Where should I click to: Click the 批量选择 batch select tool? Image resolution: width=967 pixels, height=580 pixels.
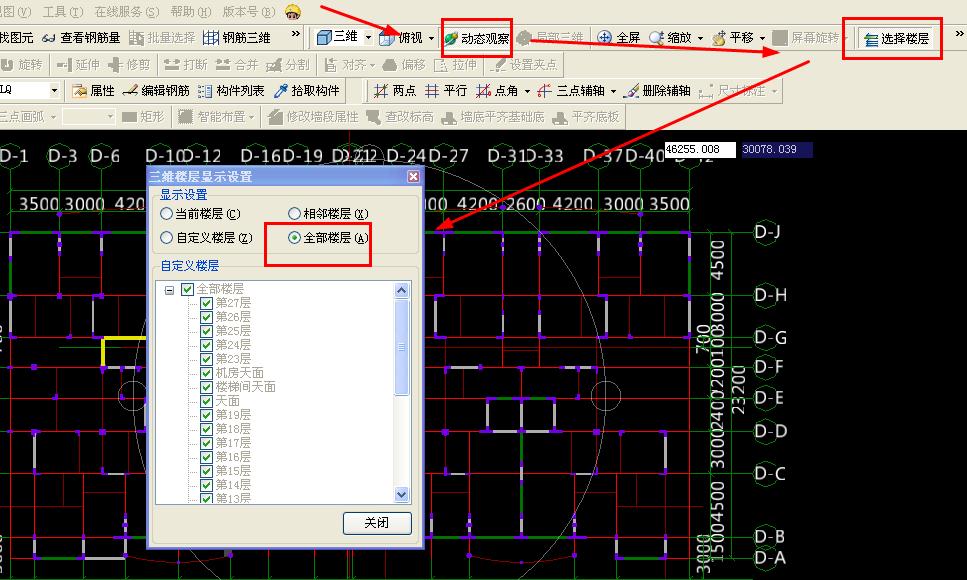[163, 38]
